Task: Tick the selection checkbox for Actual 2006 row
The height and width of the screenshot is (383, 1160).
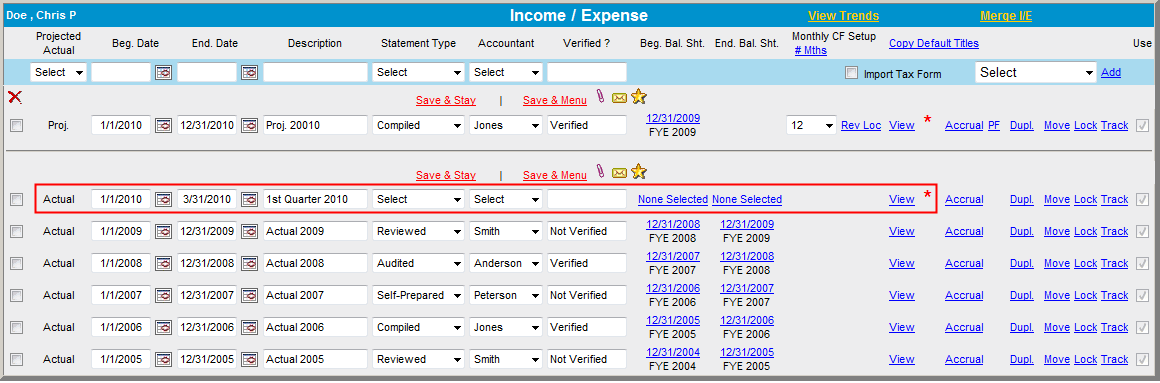Action: 16,328
